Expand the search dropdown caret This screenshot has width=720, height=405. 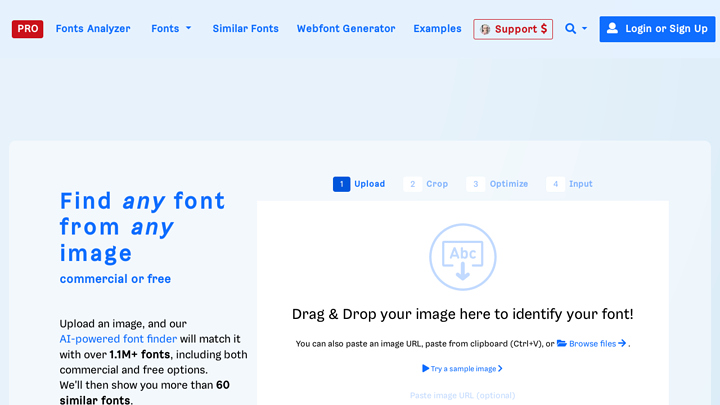[585, 29]
